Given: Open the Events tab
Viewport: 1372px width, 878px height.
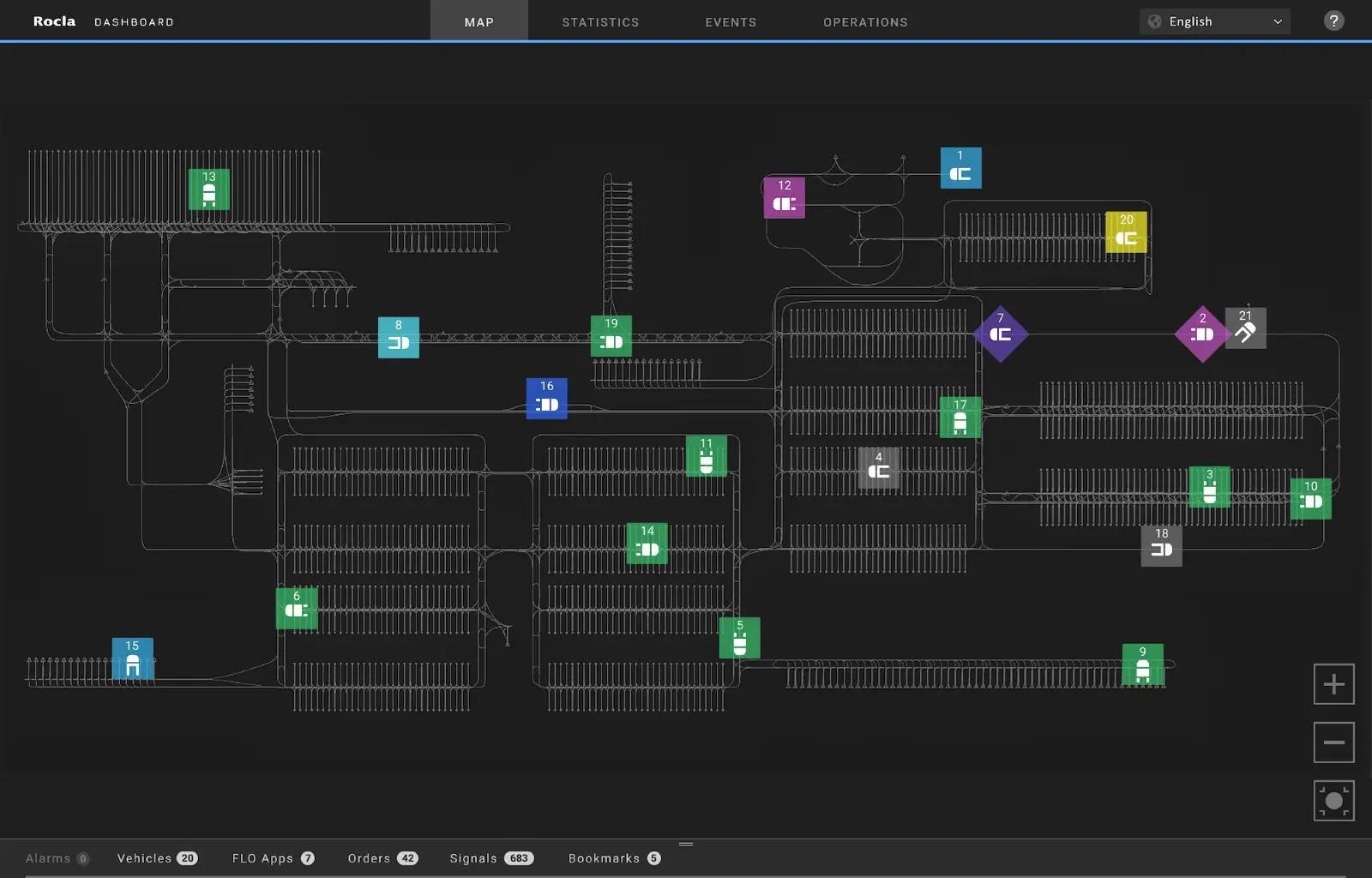Looking at the screenshot, I should point(731,22).
